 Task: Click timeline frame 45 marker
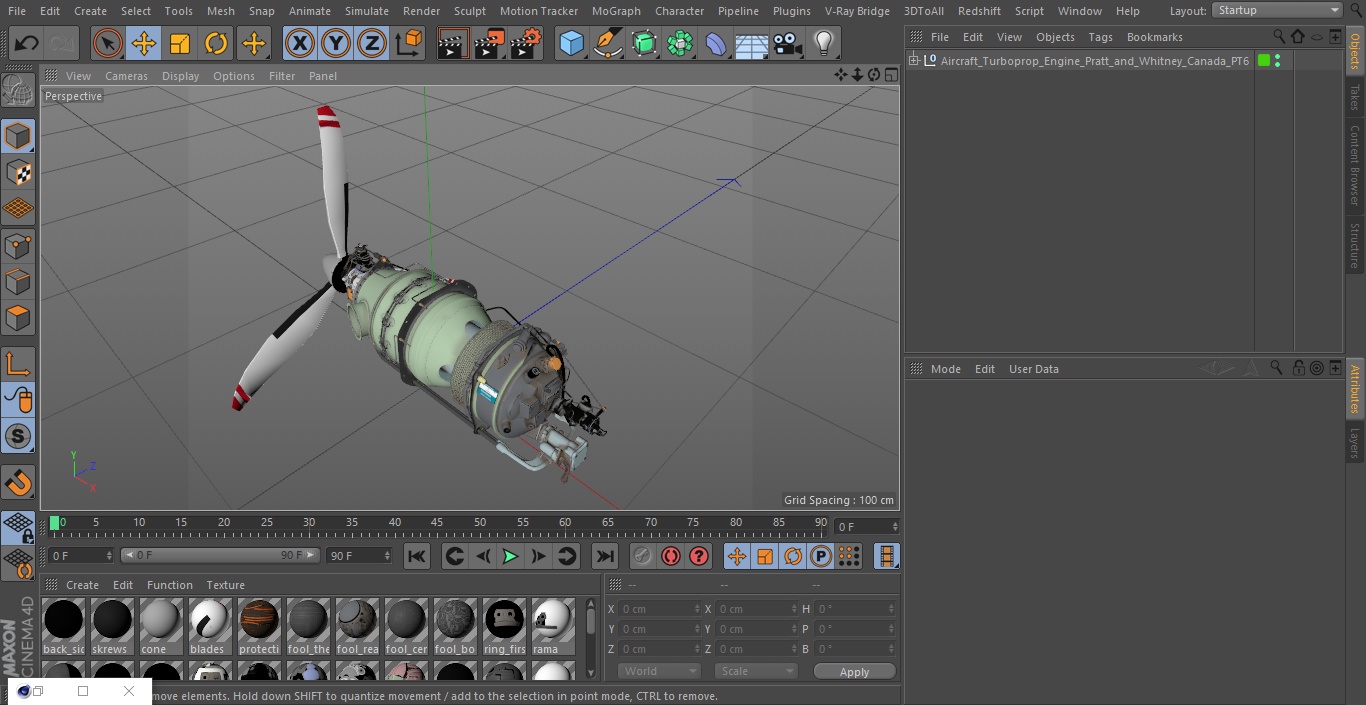437,523
